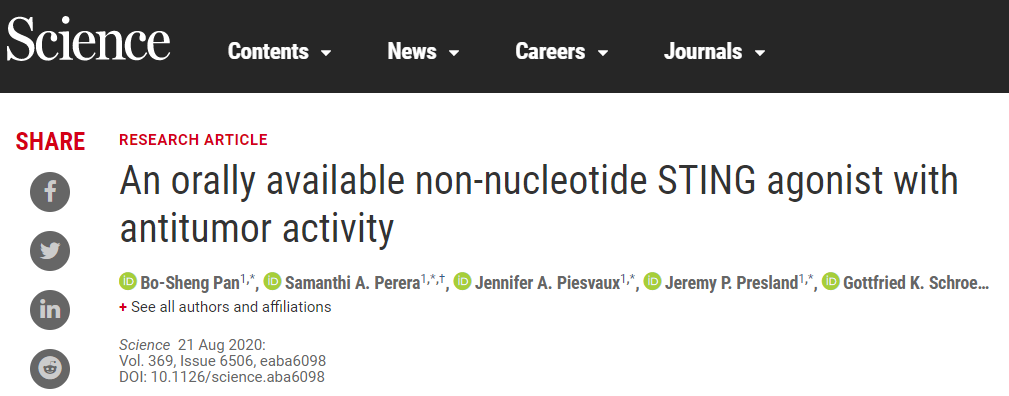This screenshot has height=396, width=1009.
Task: Expand the Careers dropdown arrow
Action: (x=603, y=53)
